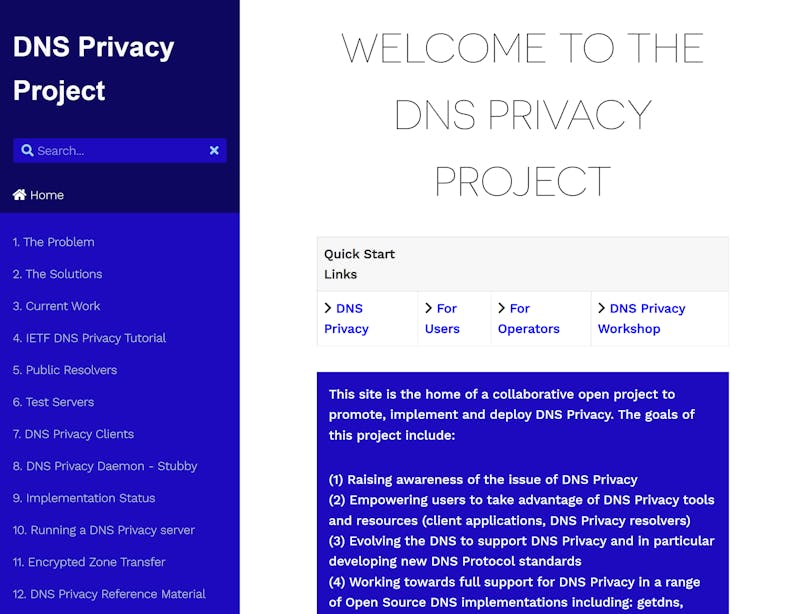Viewport: 800px width, 614px height.
Task: Open the DNS Privacy Project site title
Action: coord(93,68)
